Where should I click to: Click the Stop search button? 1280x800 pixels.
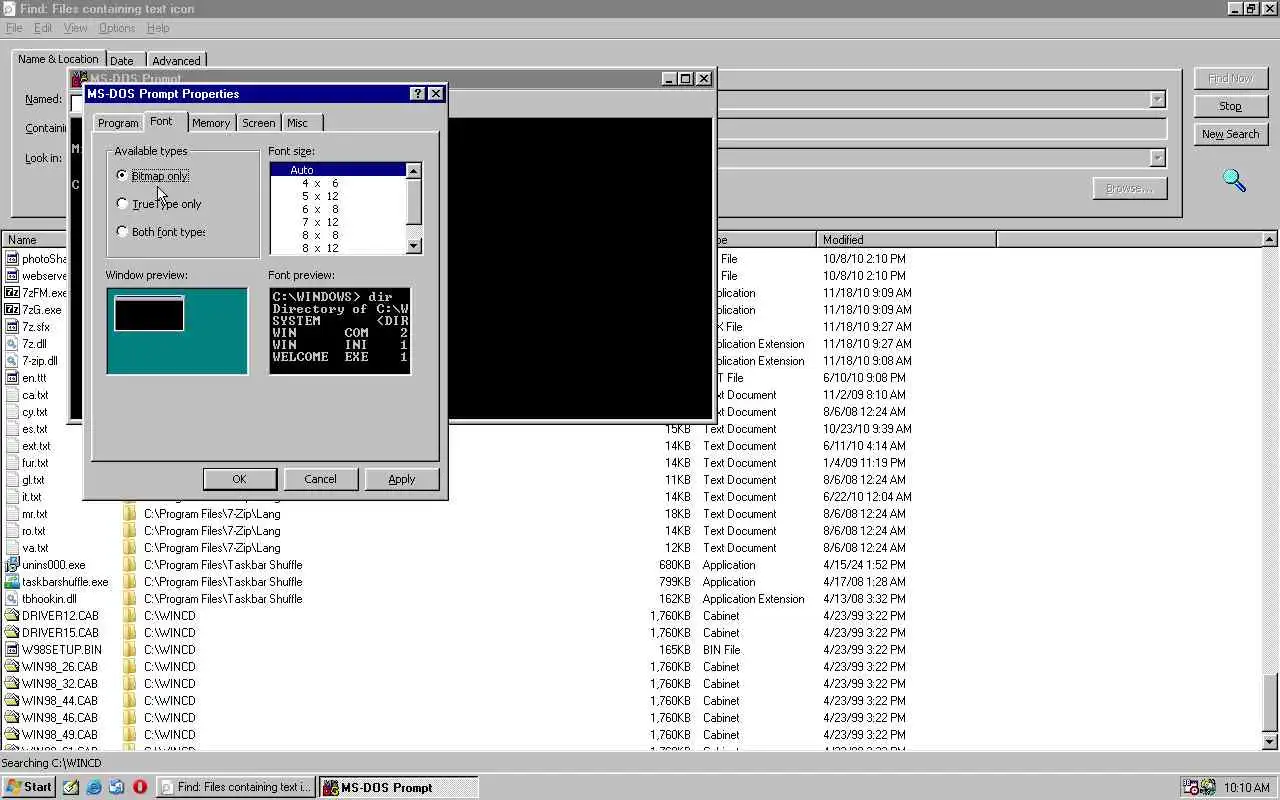pos(1230,106)
